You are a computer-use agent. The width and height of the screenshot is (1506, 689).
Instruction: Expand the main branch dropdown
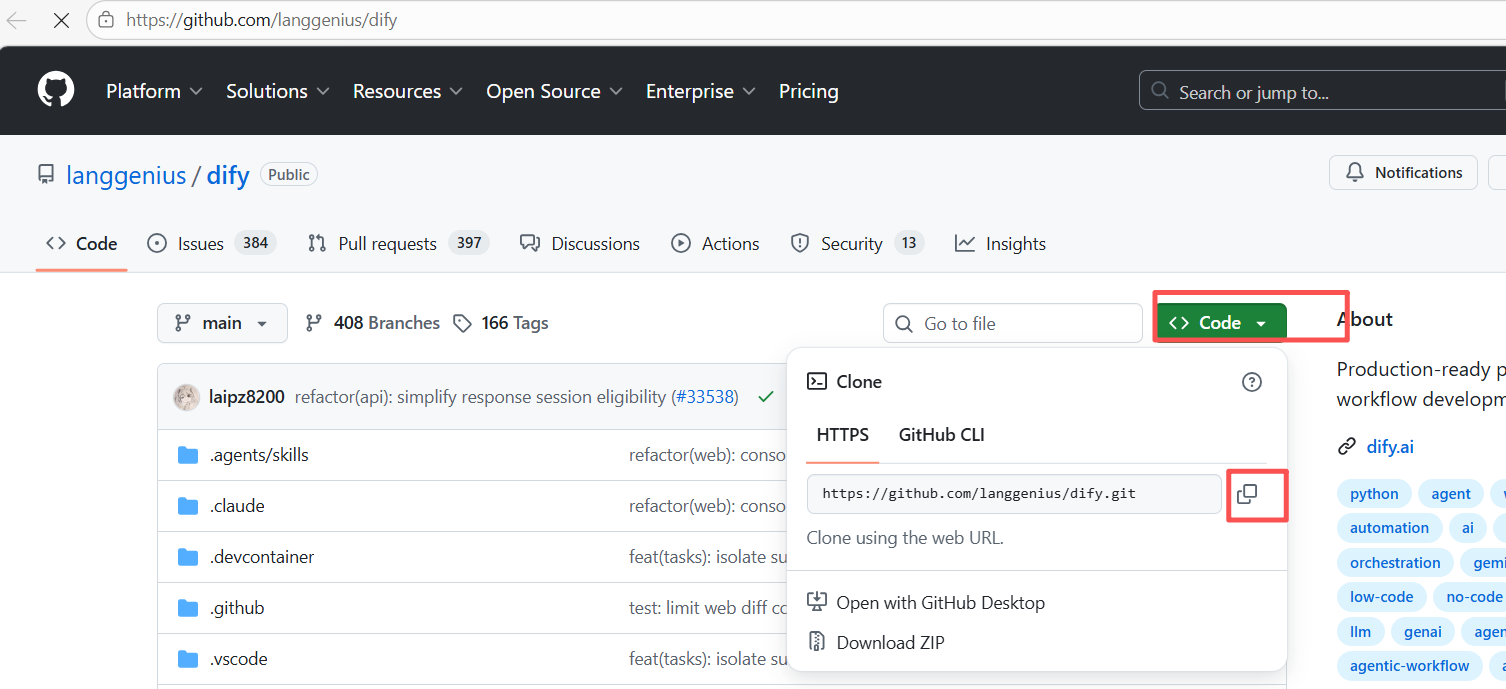[222, 323]
